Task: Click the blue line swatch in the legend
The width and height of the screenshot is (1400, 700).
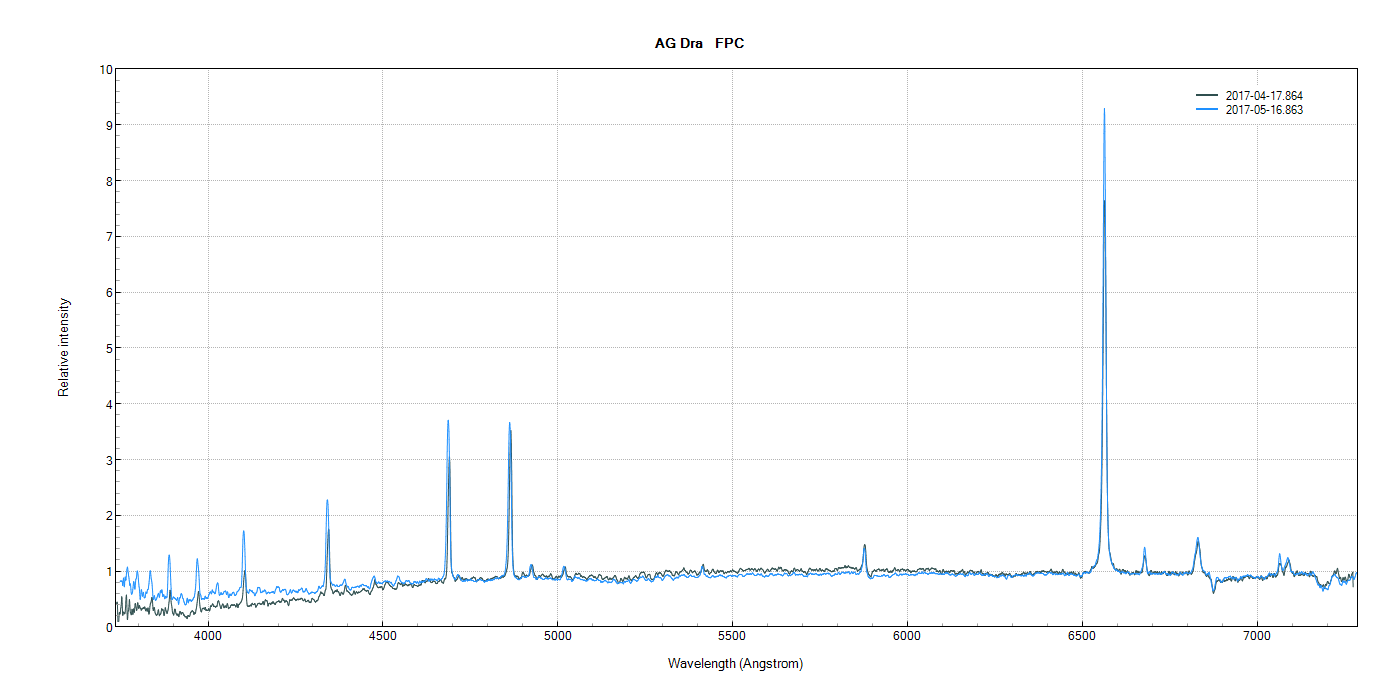Action: coord(1207,110)
